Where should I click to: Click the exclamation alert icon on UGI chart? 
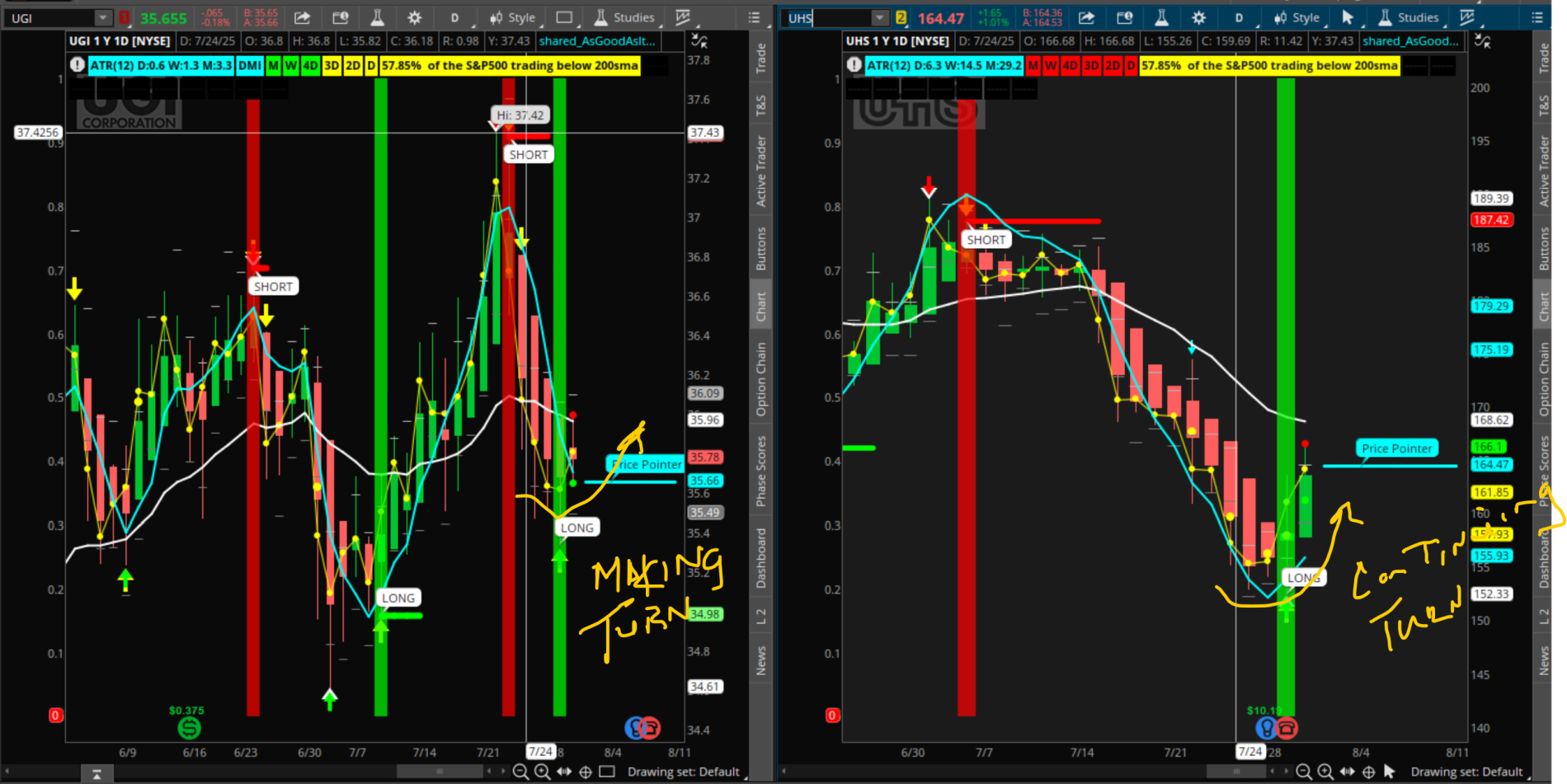coord(78,64)
